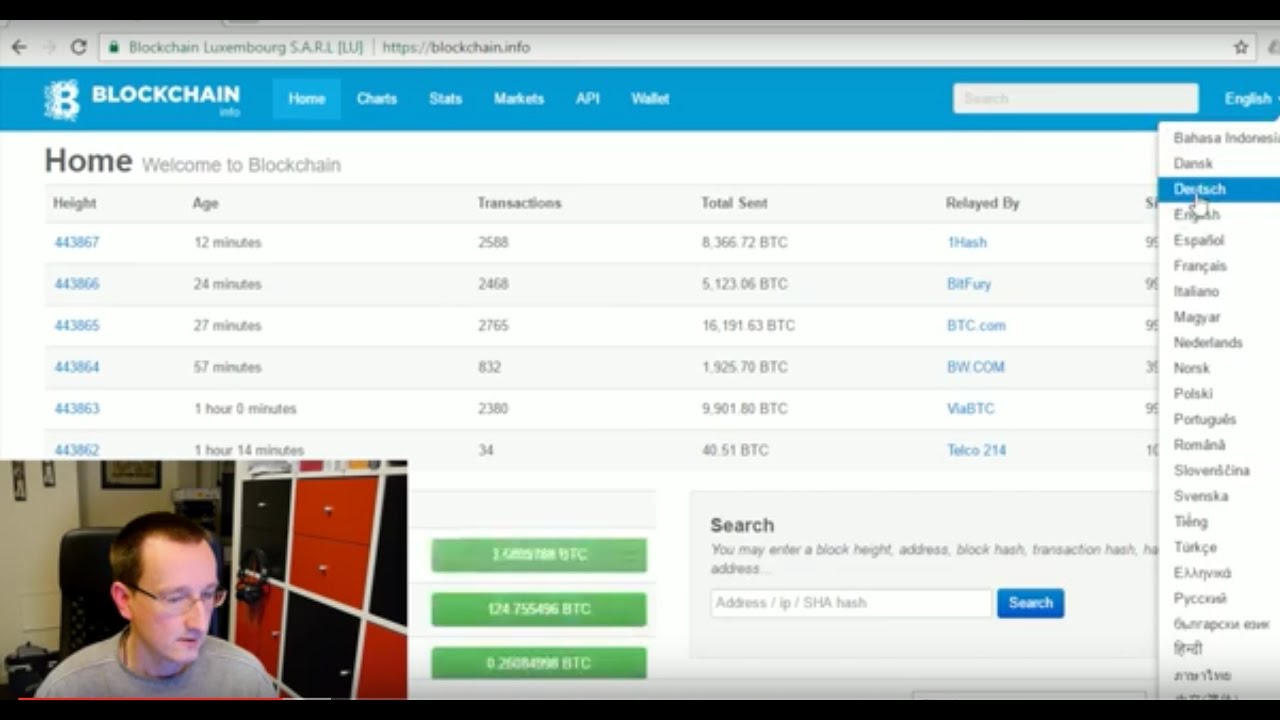Open block 443862 link
Image resolution: width=1280 pixels, height=720 pixels.
77,450
